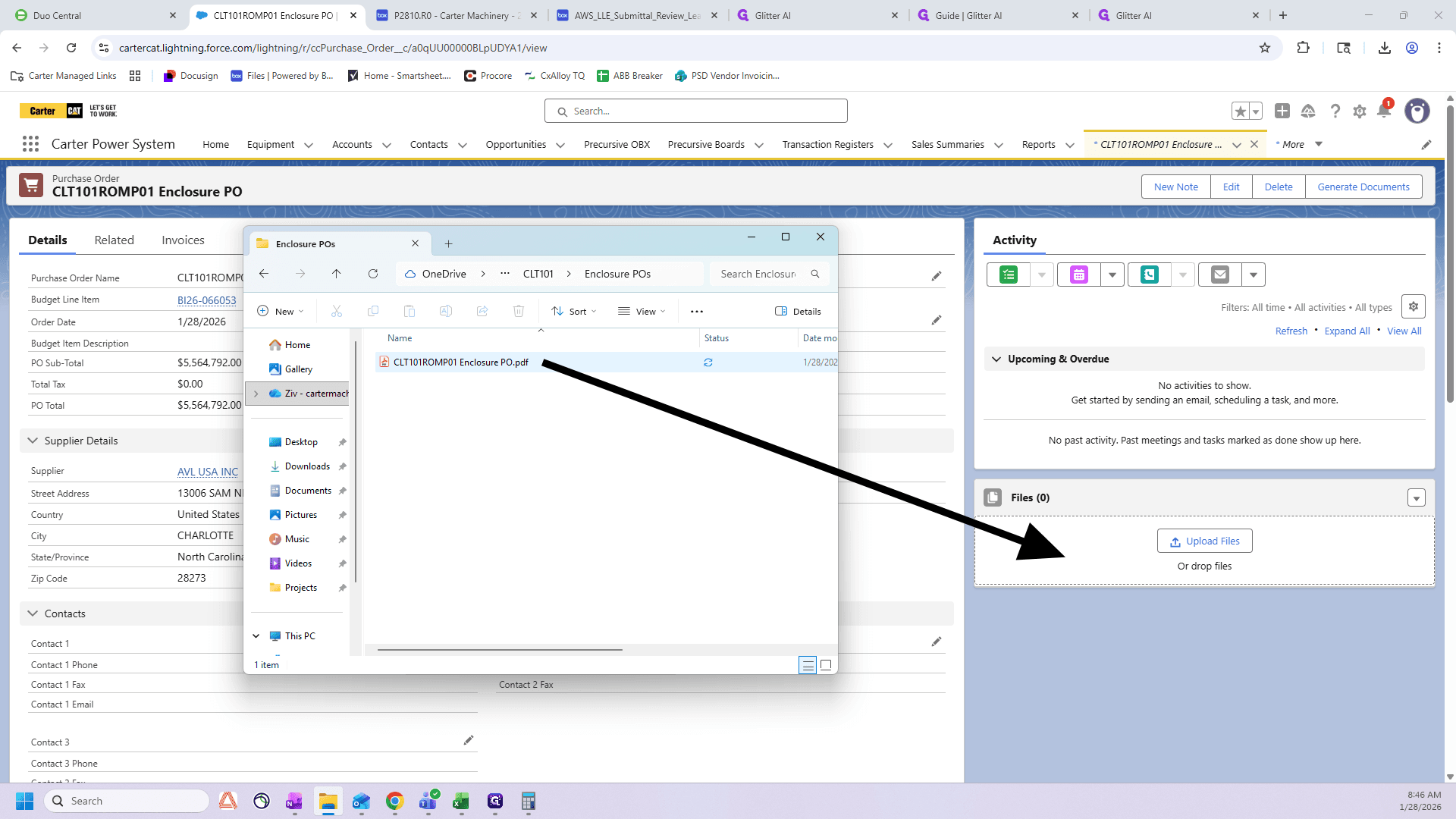Image resolution: width=1456 pixels, height=819 pixels.
Task: Open the Equipment nav dropdown
Action: 309,145
